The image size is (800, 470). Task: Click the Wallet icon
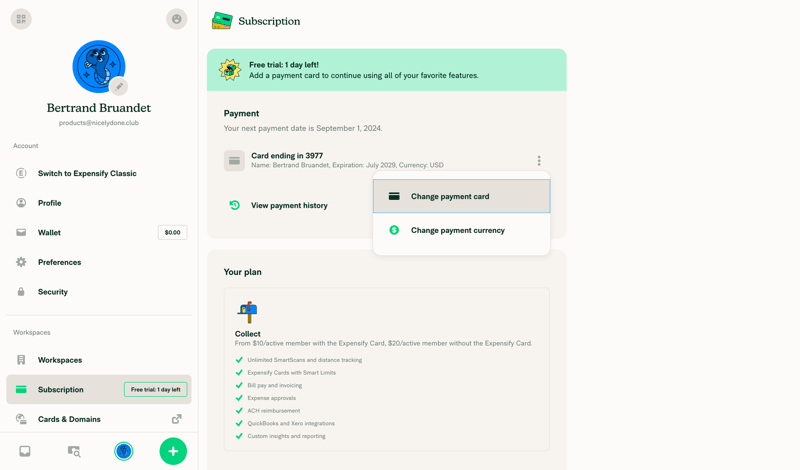coord(21,233)
